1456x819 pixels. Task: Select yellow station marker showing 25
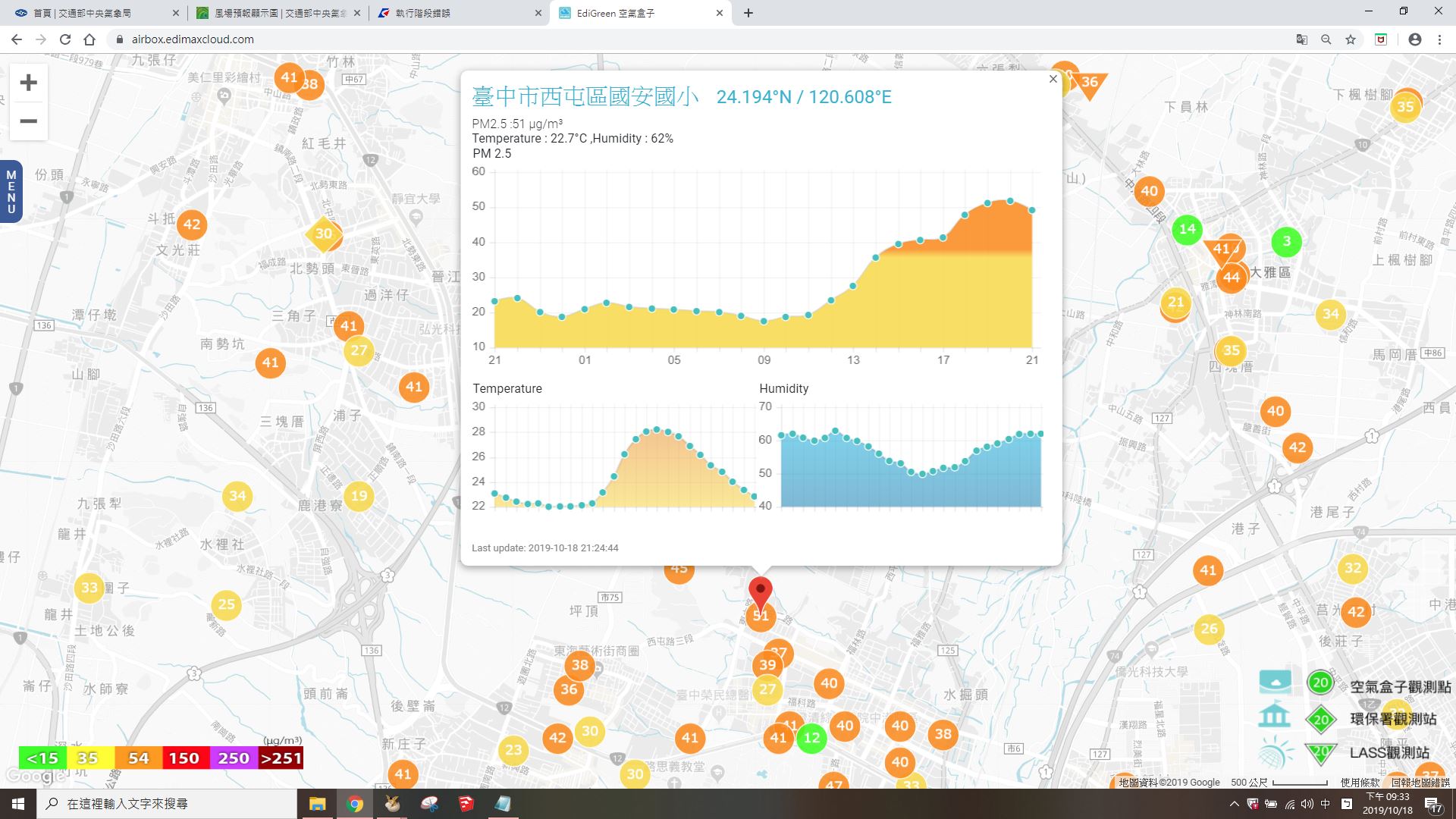pos(227,604)
